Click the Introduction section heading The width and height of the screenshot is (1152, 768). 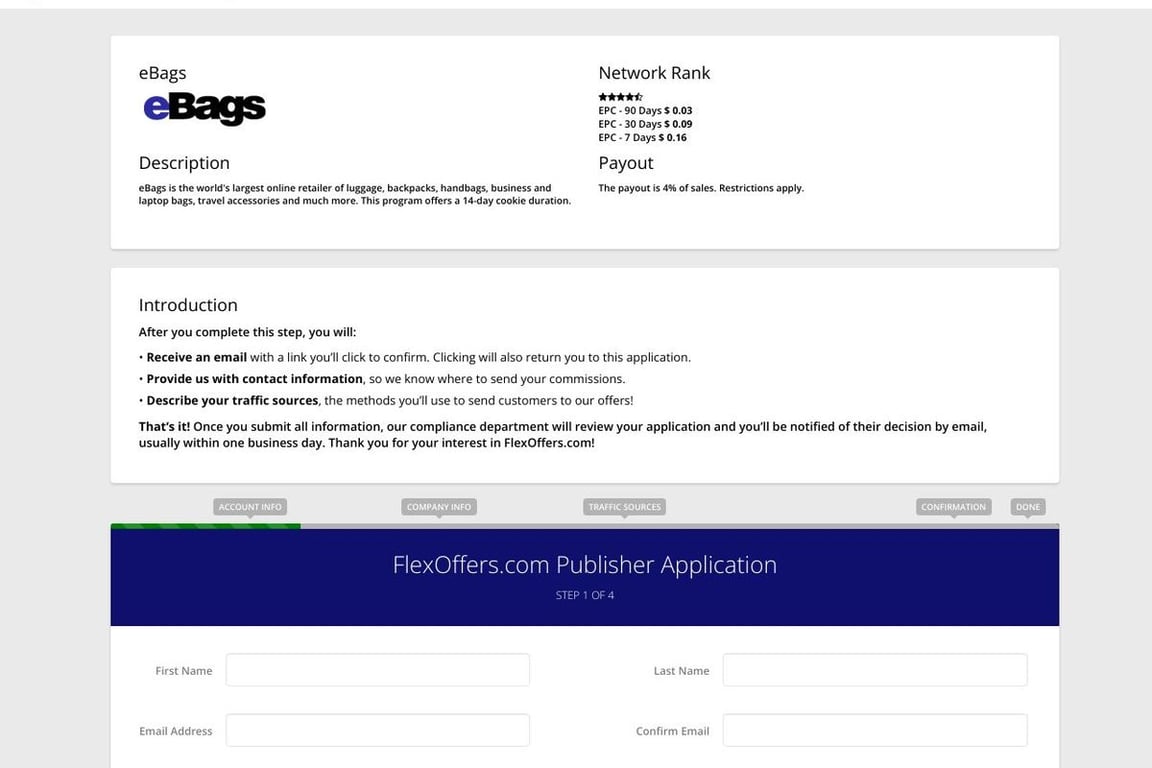click(188, 305)
